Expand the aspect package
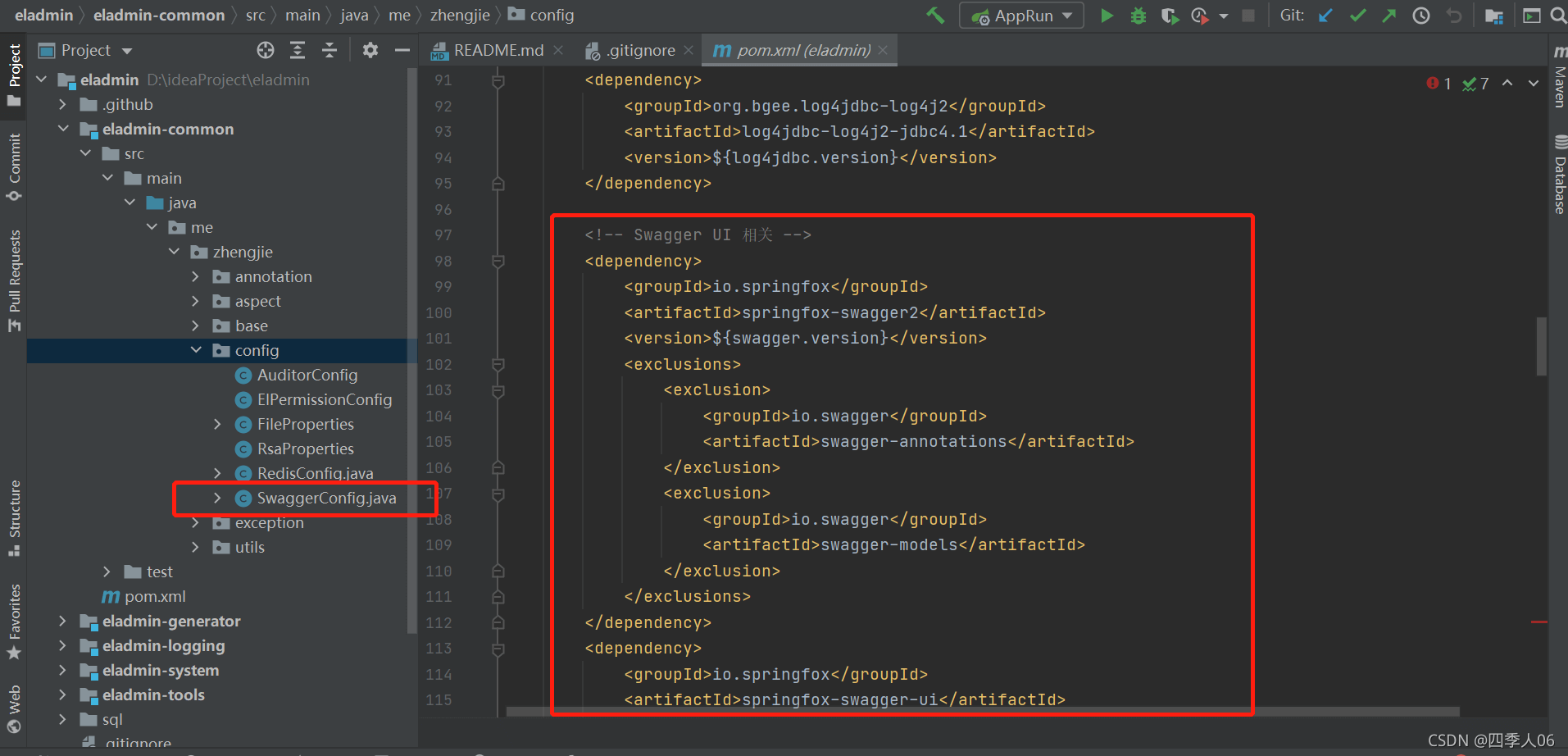The image size is (1568, 756). pos(196,301)
